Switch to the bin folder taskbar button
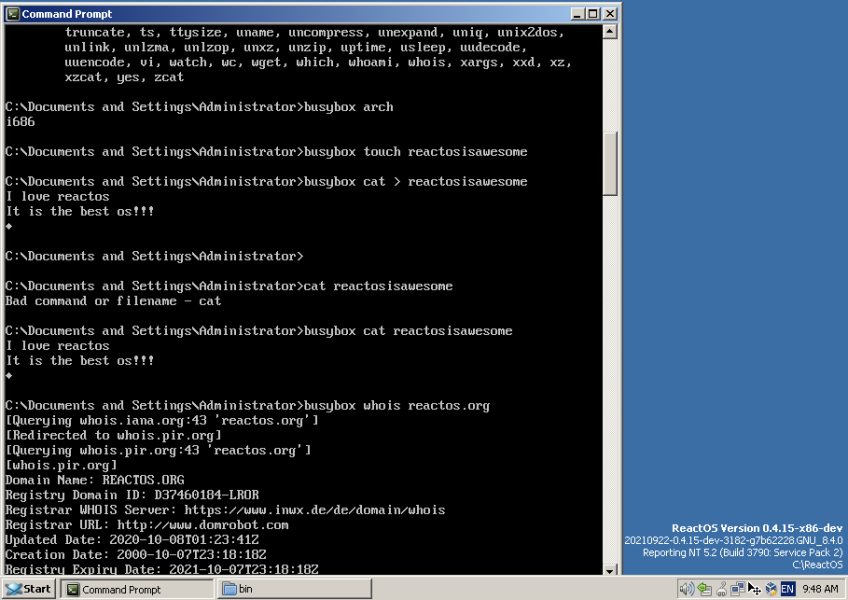The width and height of the screenshot is (848, 600). [294, 589]
